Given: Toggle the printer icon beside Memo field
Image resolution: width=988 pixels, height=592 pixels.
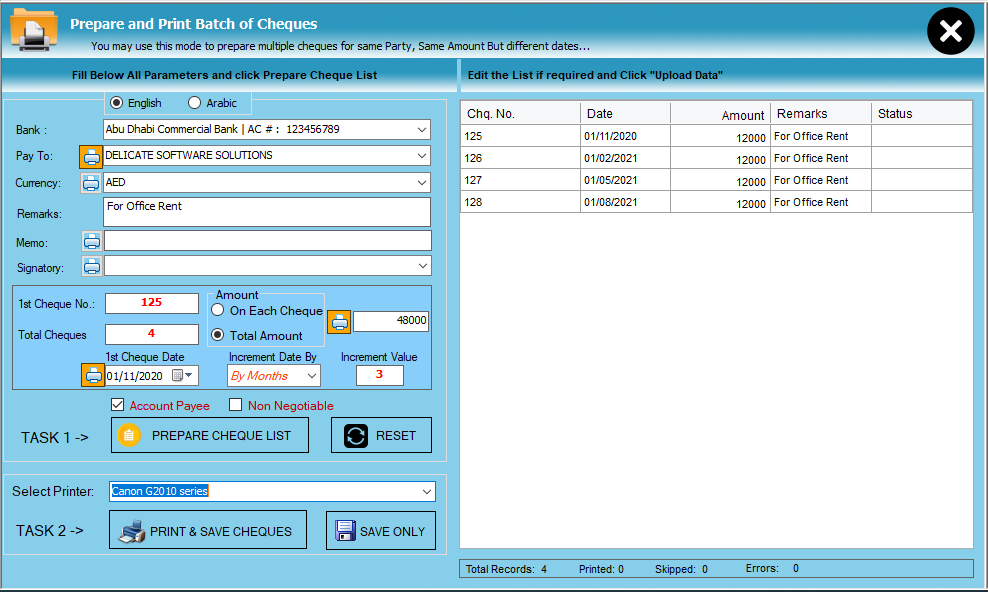Looking at the screenshot, I should [x=91, y=240].
